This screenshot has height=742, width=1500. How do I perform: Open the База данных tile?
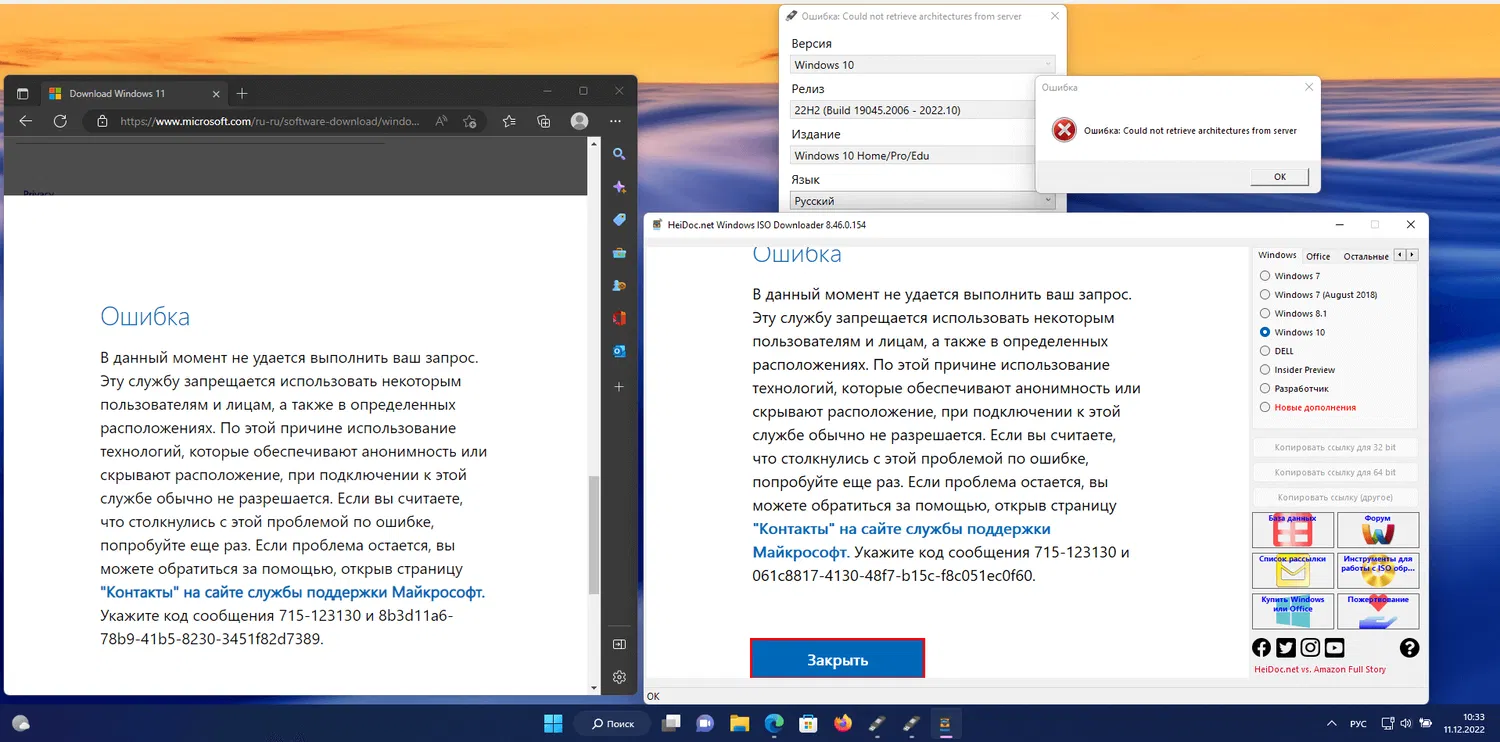pyautogui.click(x=1292, y=530)
